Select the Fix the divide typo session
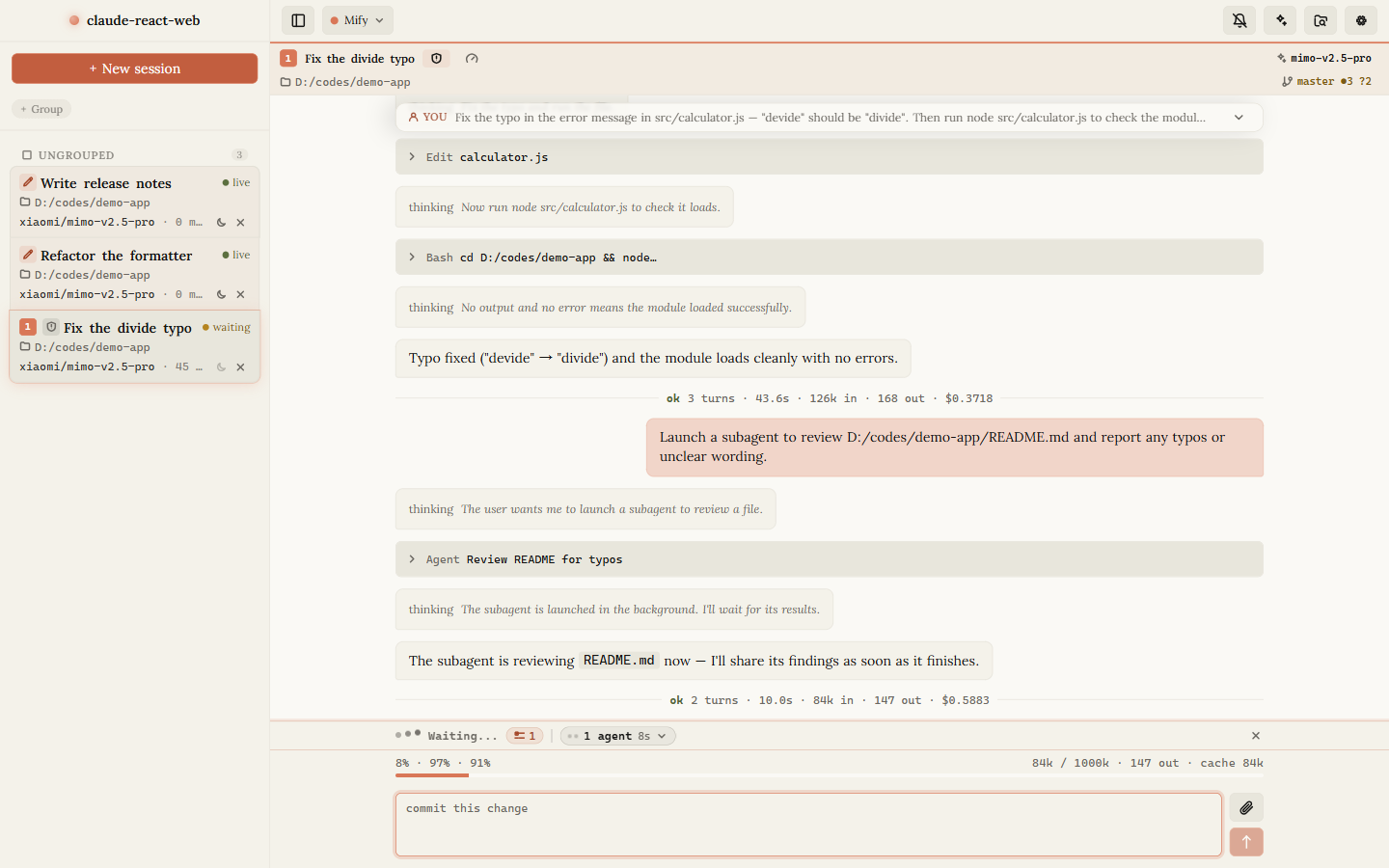The height and width of the screenshot is (868, 1389). [135, 346]
